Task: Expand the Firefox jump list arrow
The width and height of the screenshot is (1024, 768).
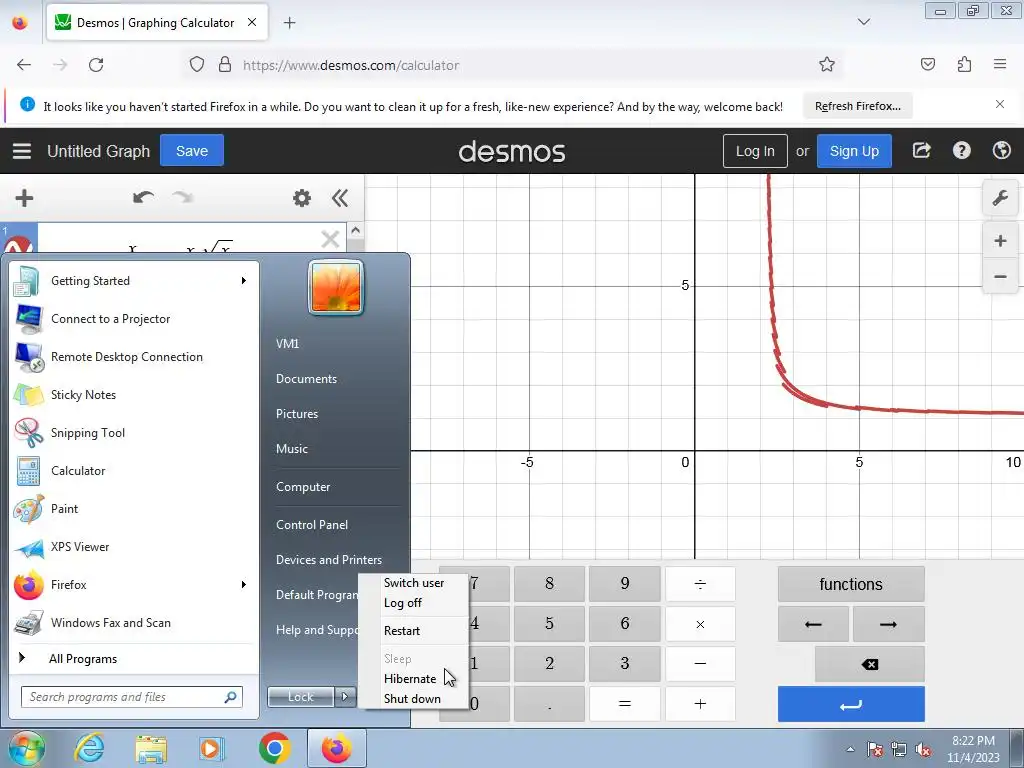Action: pos(244,584)
